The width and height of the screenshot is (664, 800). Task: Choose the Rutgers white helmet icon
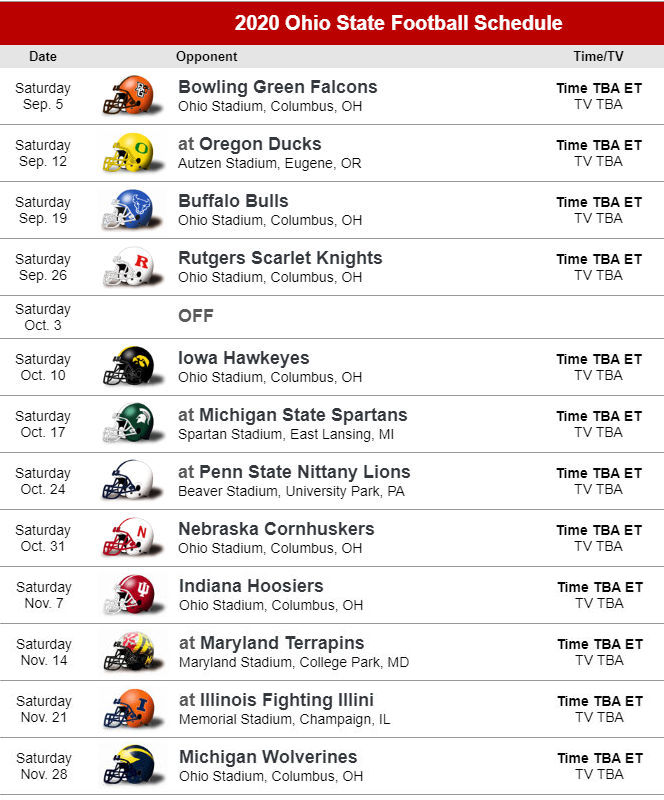point(132,267)
